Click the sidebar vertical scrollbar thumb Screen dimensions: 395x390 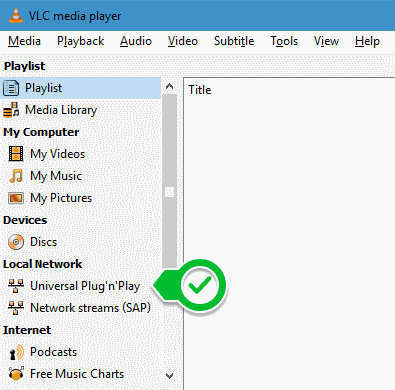click(x=169, y=182)
